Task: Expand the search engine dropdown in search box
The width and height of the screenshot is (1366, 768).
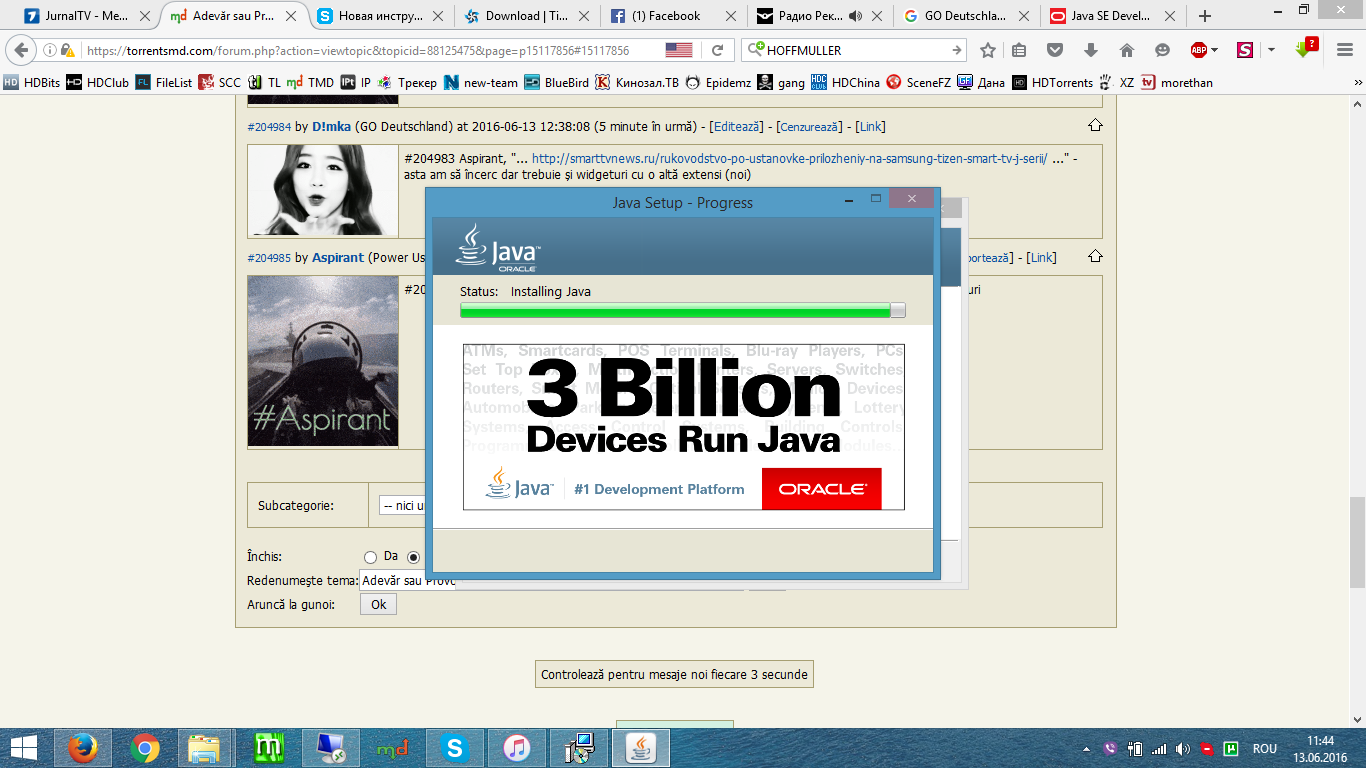Action: tap(756, 50)
